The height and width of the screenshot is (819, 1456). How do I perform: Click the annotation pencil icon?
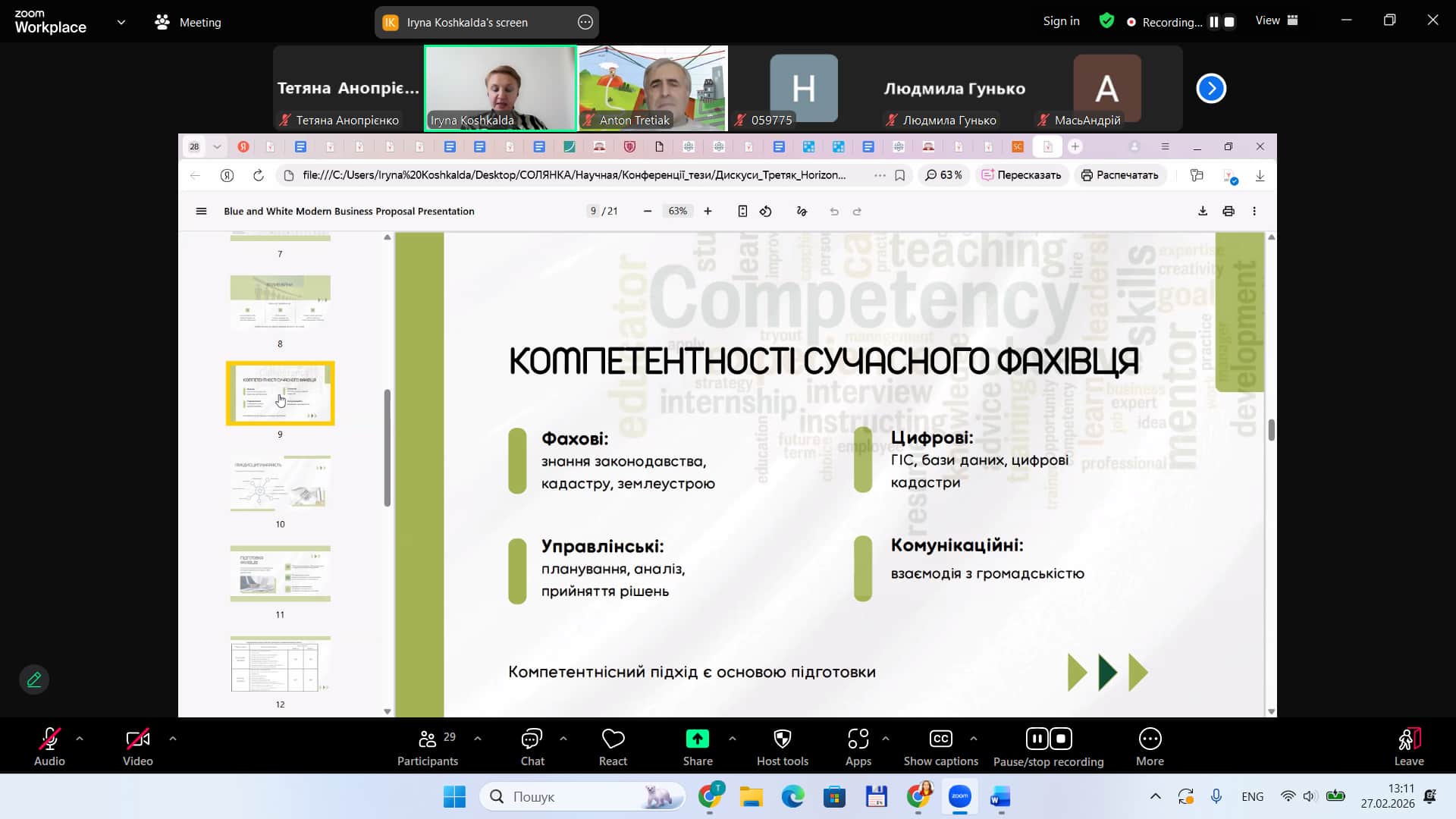pyautogui.click(x=34, y=679)
